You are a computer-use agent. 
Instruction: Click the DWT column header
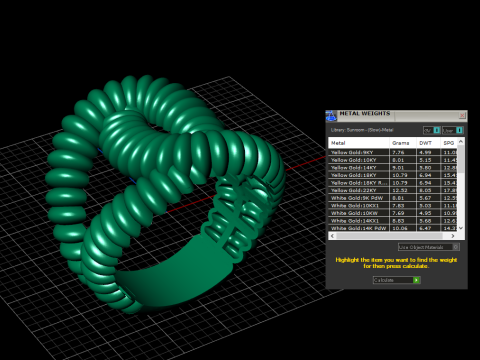pos(428,143)
